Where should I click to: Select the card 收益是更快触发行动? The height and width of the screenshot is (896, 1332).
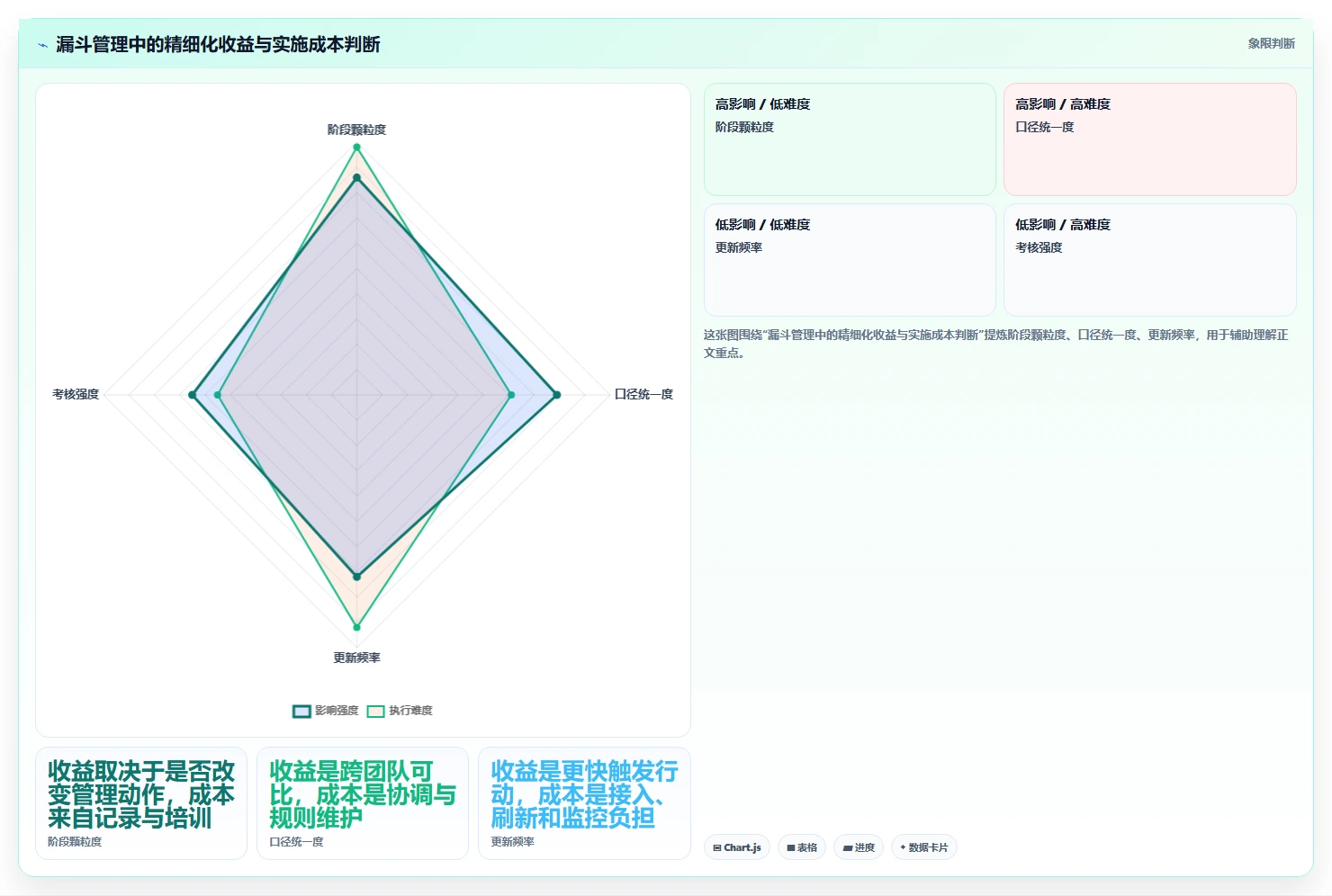tap(584, 803)
